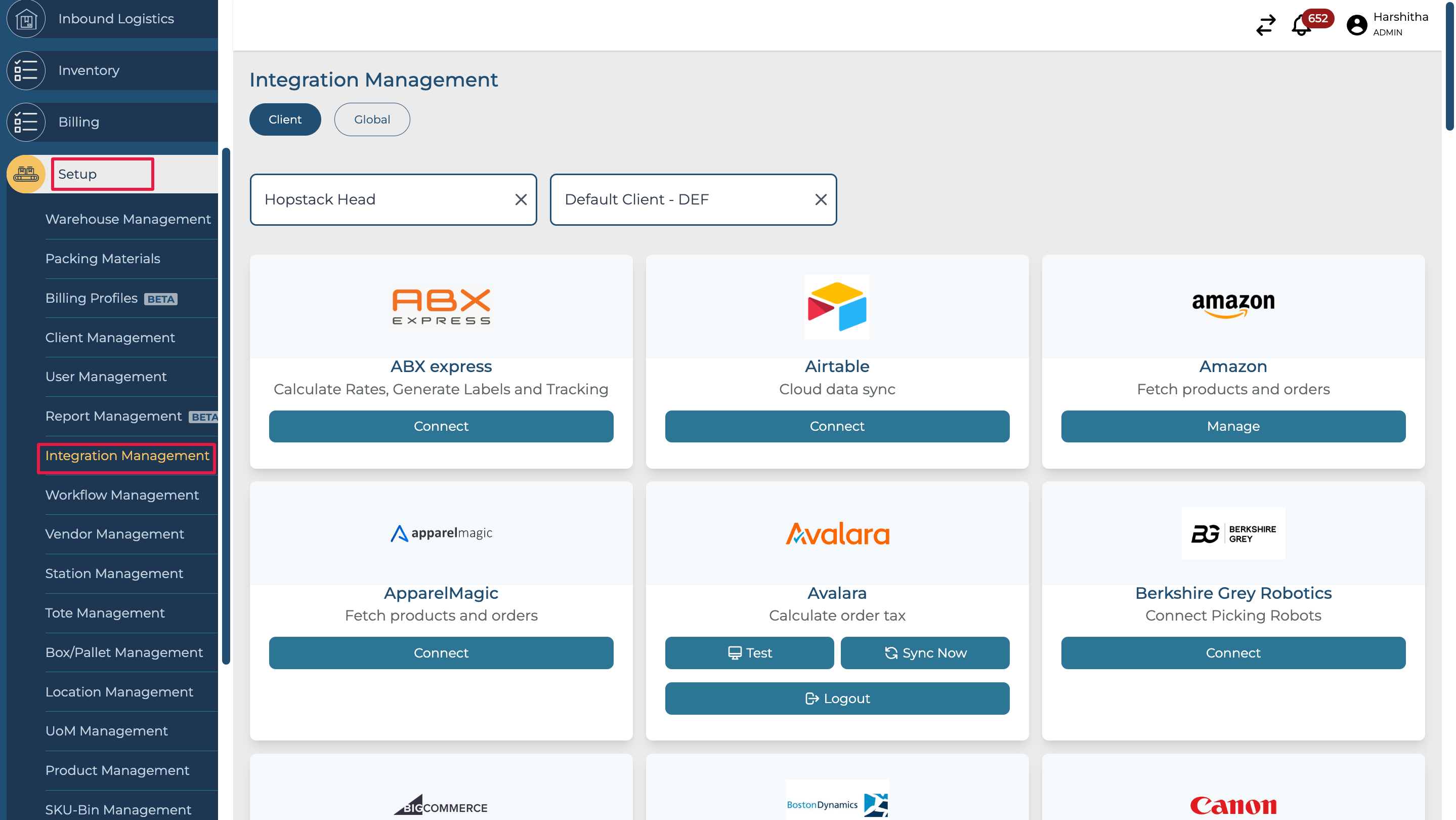Clear the Default Client - DEF selection

[x=821, y=199]
